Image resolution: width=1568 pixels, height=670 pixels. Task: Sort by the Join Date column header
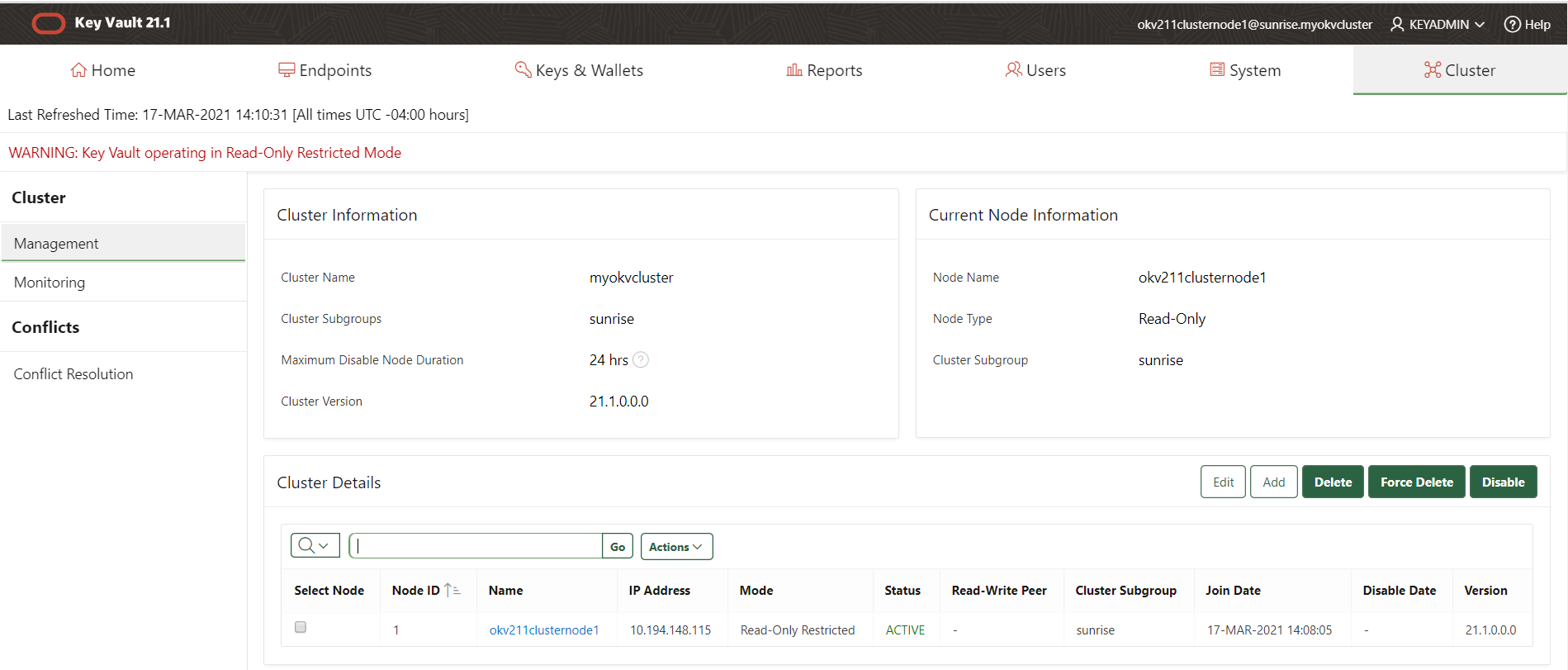[x=1233, y=591]
